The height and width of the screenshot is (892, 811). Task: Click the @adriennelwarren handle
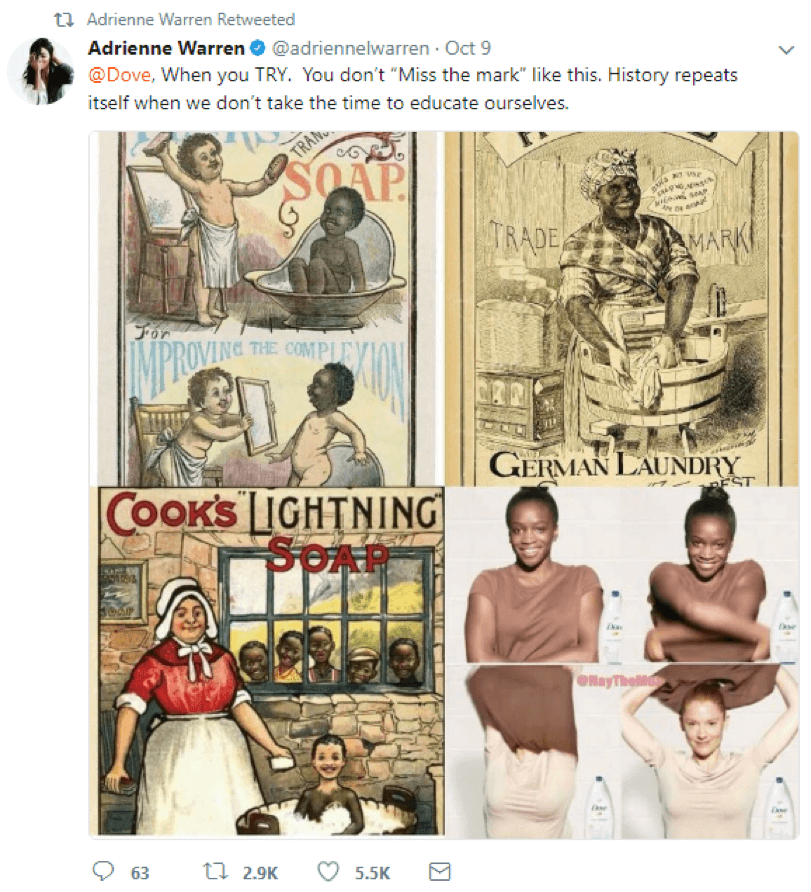(x=350, y=48)
